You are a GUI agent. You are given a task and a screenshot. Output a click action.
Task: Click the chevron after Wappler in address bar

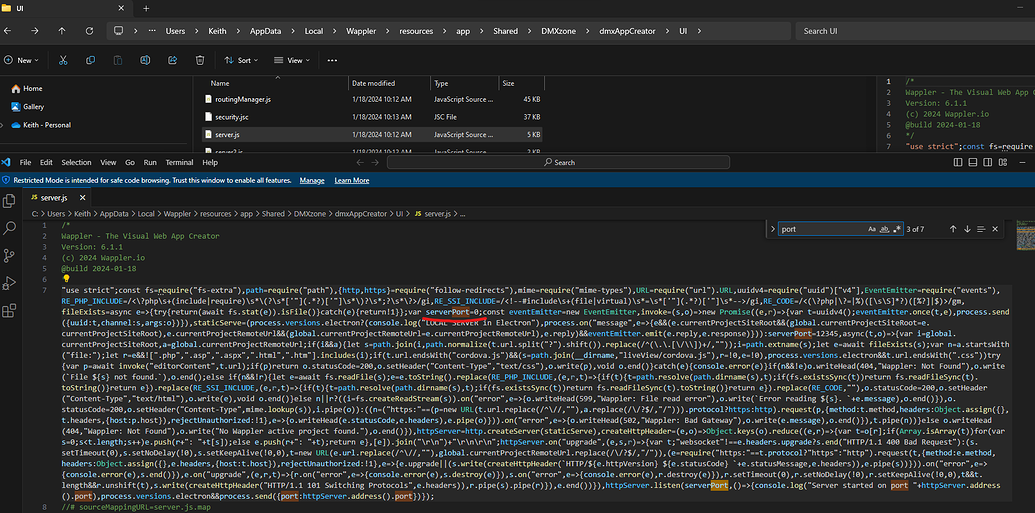(x=390, y=31)
